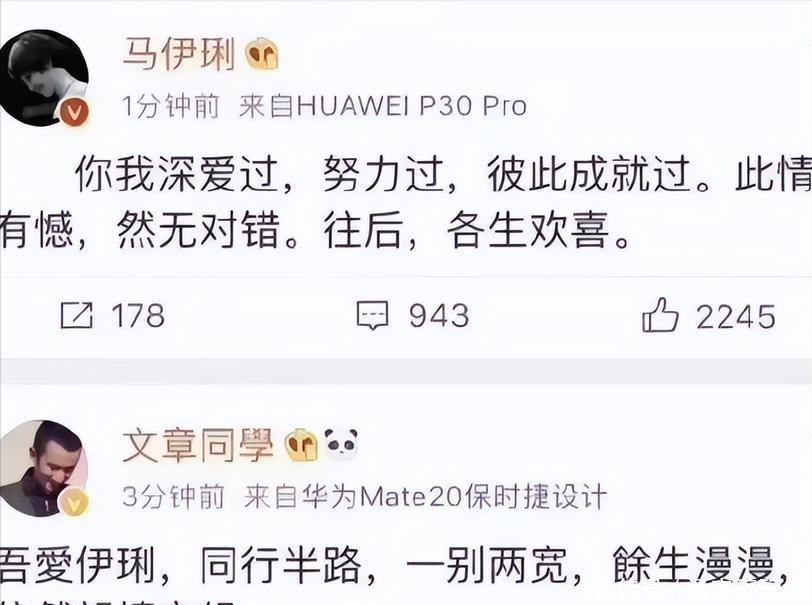The image size is (812, 605).
Task: Click the orange verified V badge on 马伊琍's avatar
Action: pos(75,112)
